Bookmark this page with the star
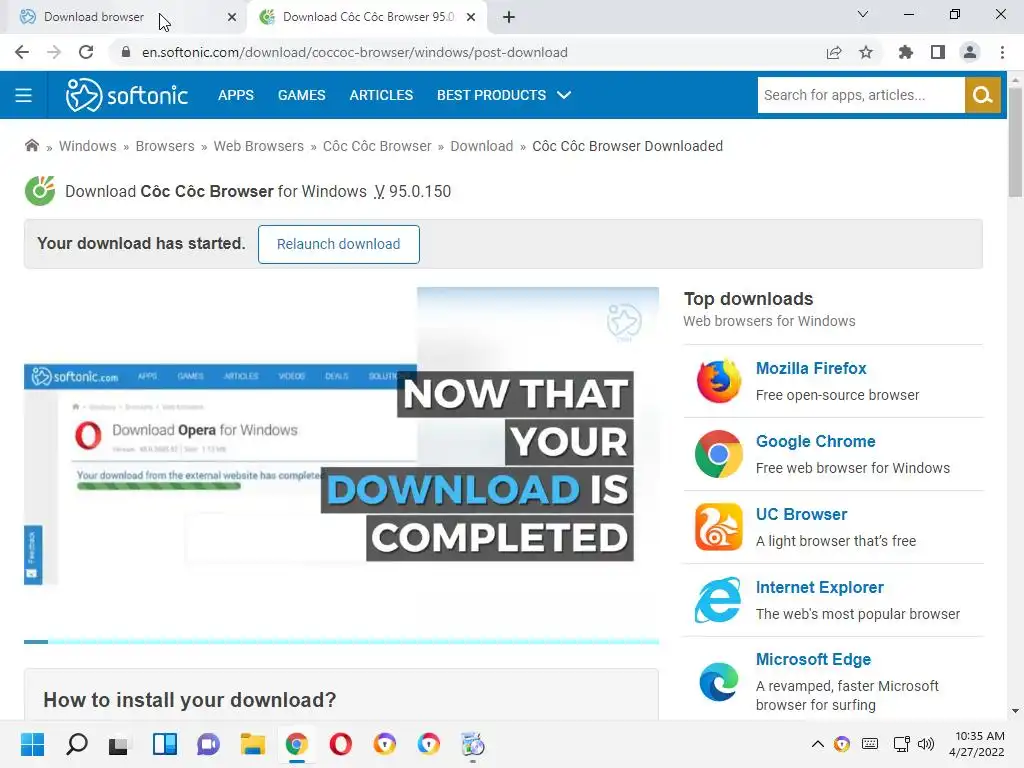1024x768 pixels. click(x=866, y=52)
